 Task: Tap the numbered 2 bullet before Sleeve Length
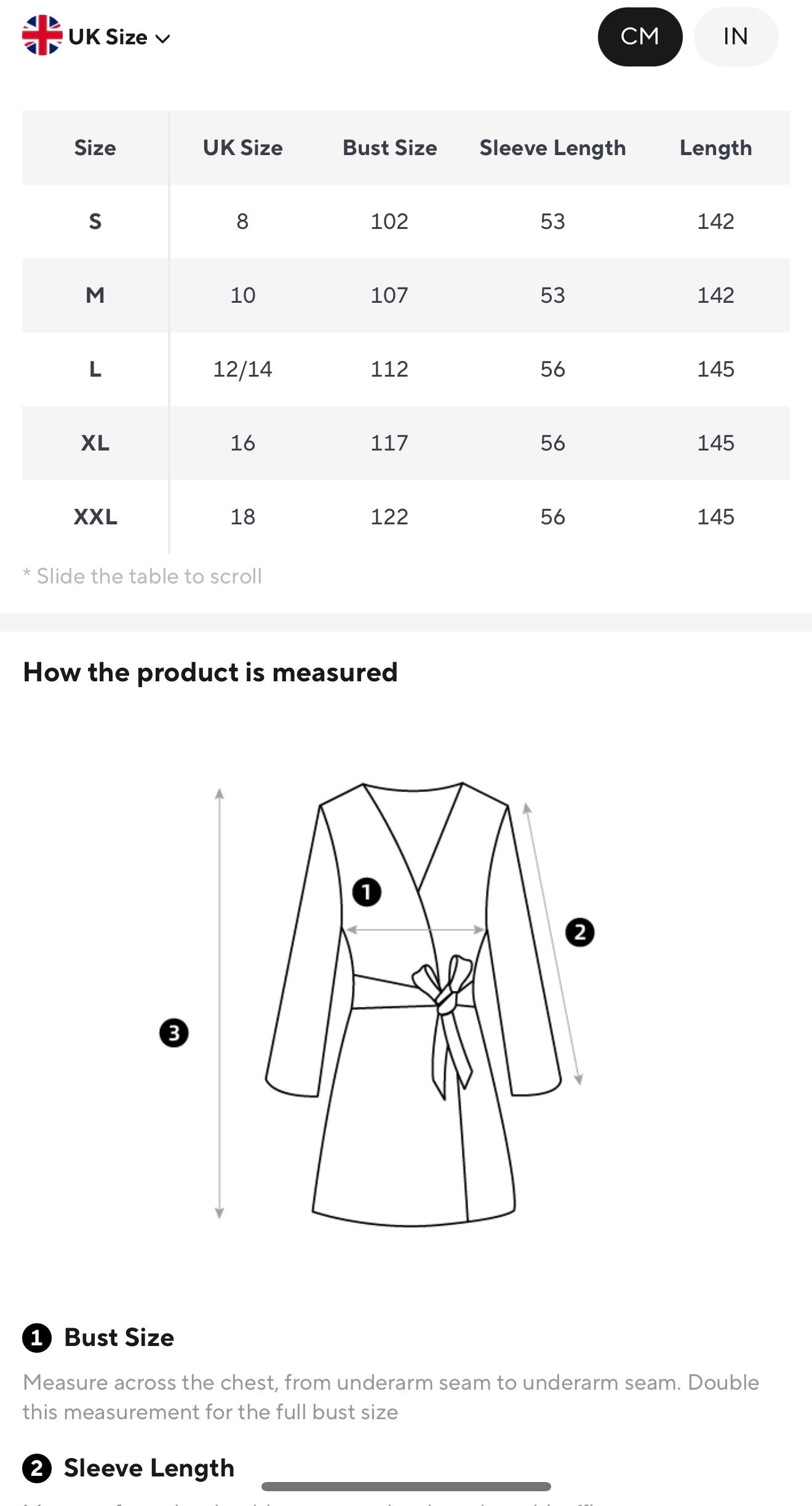click(x=37, y=1468)
